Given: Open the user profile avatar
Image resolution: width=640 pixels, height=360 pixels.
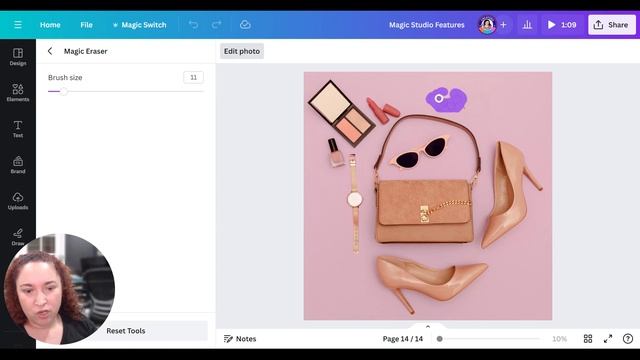Looking at the screenshot, I should 487,25.
